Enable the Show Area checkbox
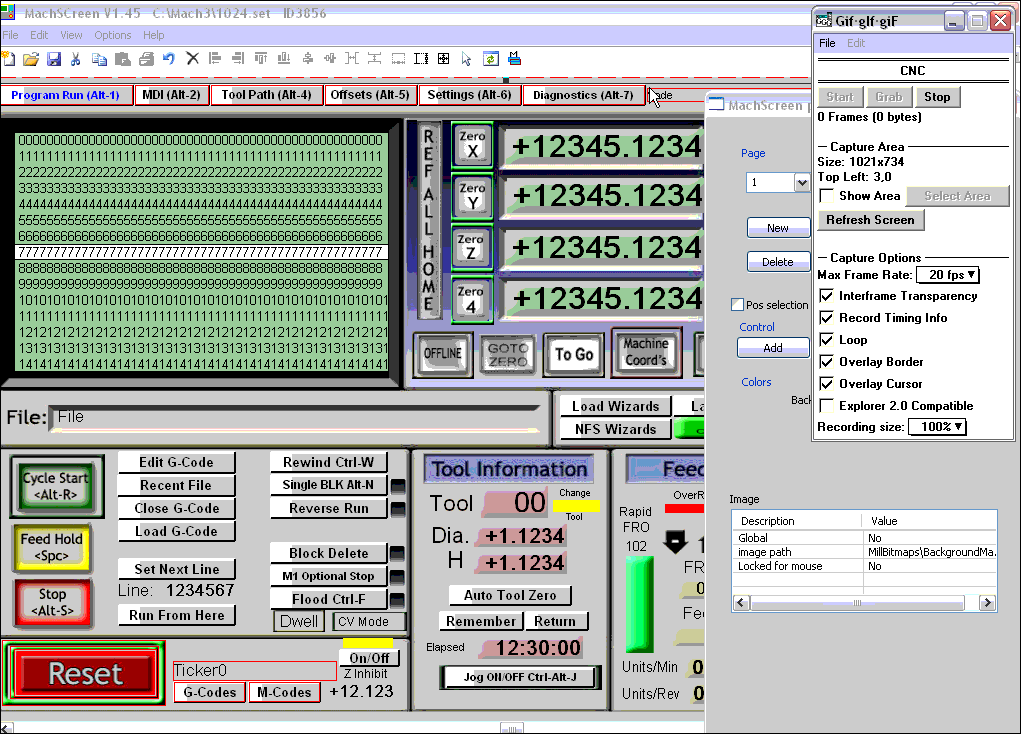This screenshot has width=1021, height=734. [x=827, y=196]
